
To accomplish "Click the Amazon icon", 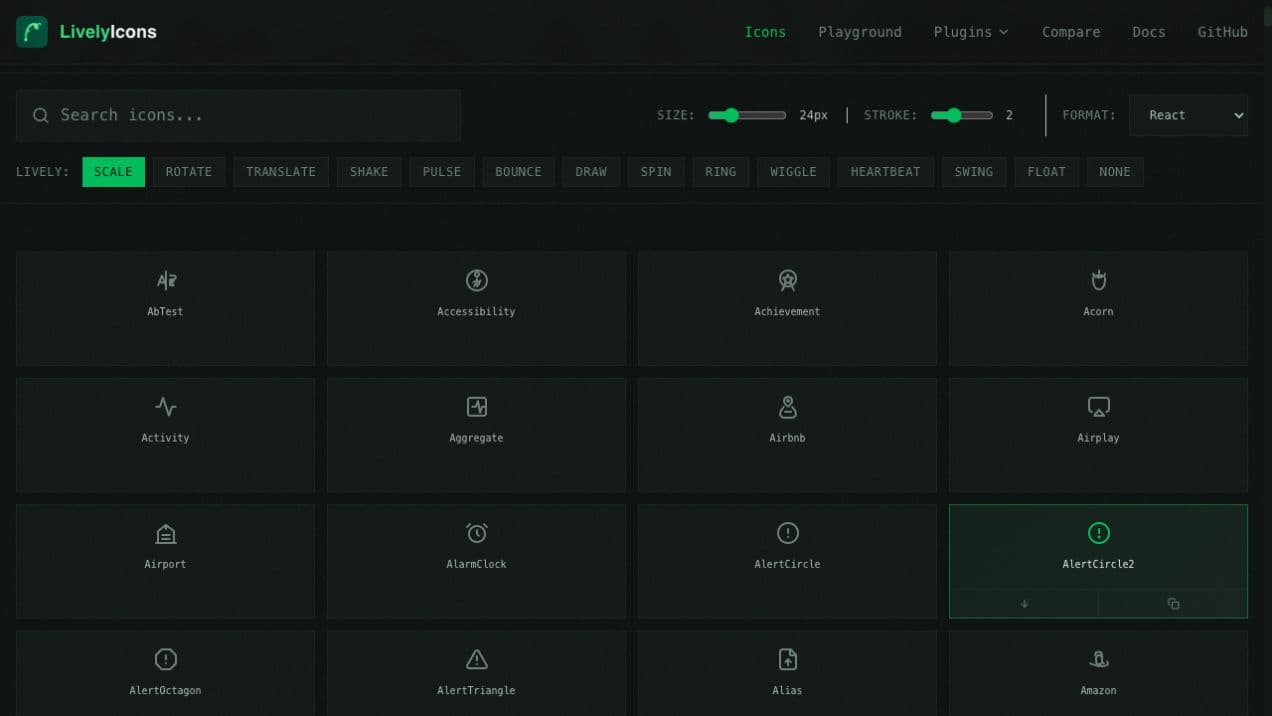I will 1098,673.
